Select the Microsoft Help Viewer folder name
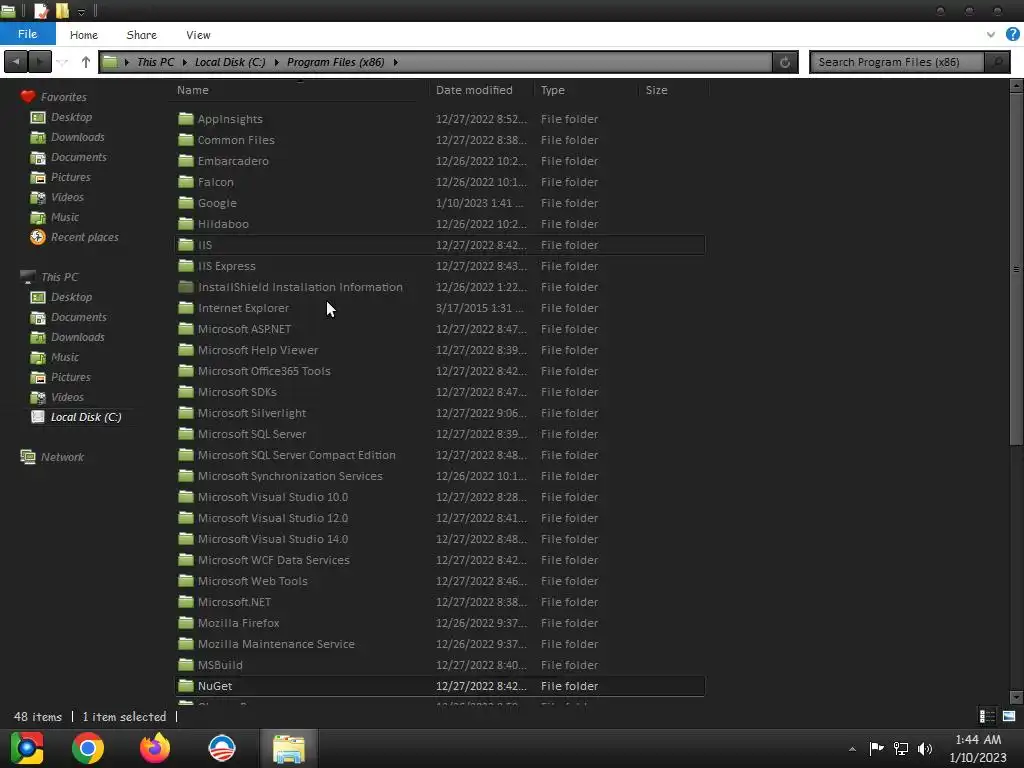Screen dimensions: 1024x768 258,350
